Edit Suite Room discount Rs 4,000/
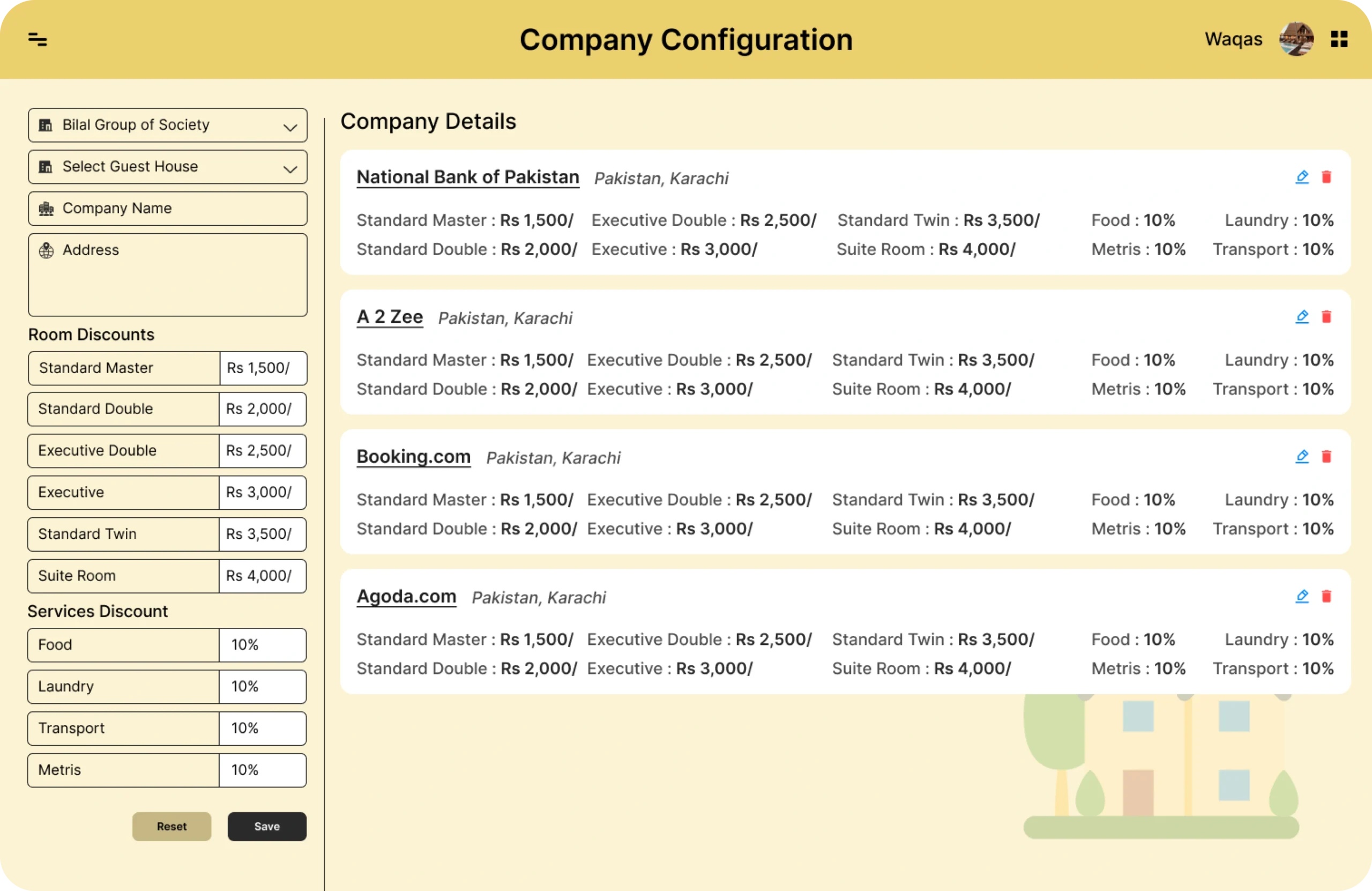 pos(262,576)
